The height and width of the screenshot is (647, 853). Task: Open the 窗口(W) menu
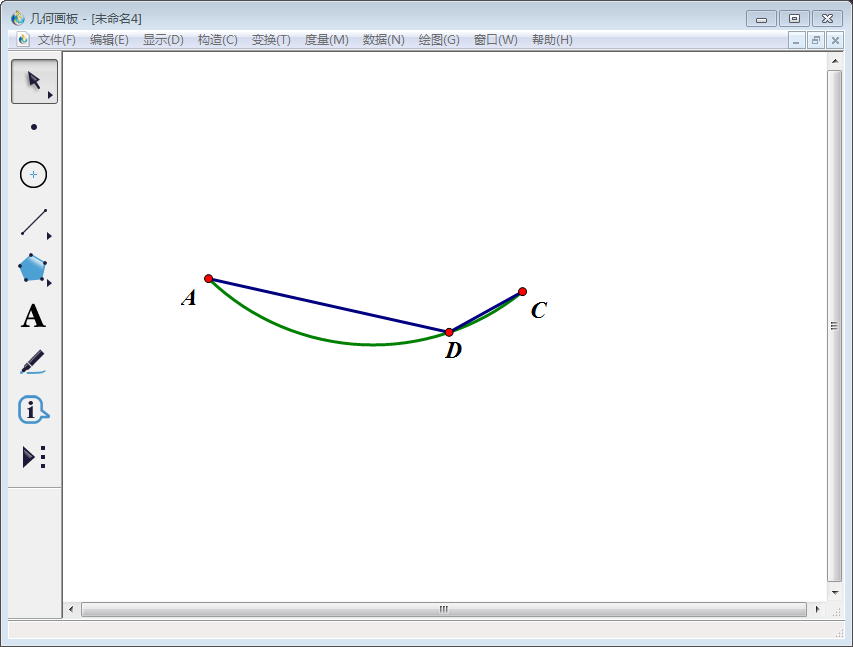click(x=496, y=40)
